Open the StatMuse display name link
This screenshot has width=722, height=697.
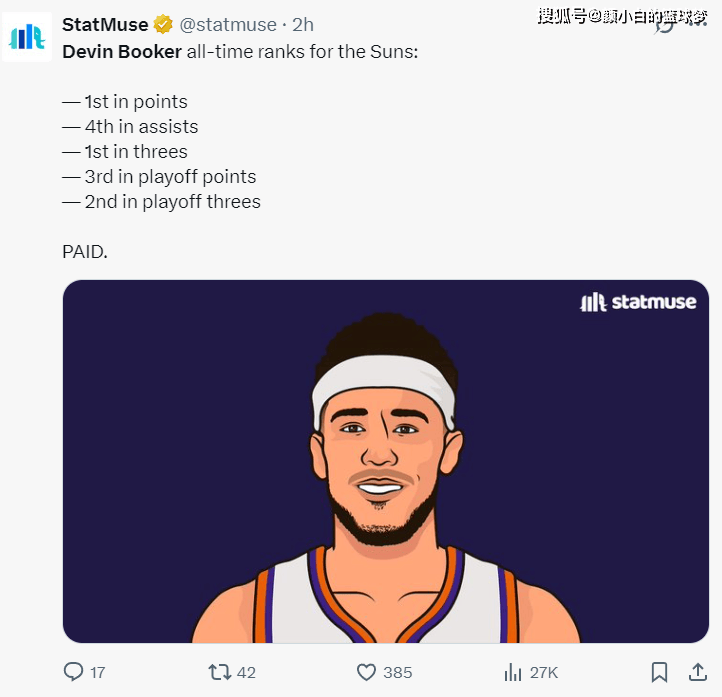(105, 25)
